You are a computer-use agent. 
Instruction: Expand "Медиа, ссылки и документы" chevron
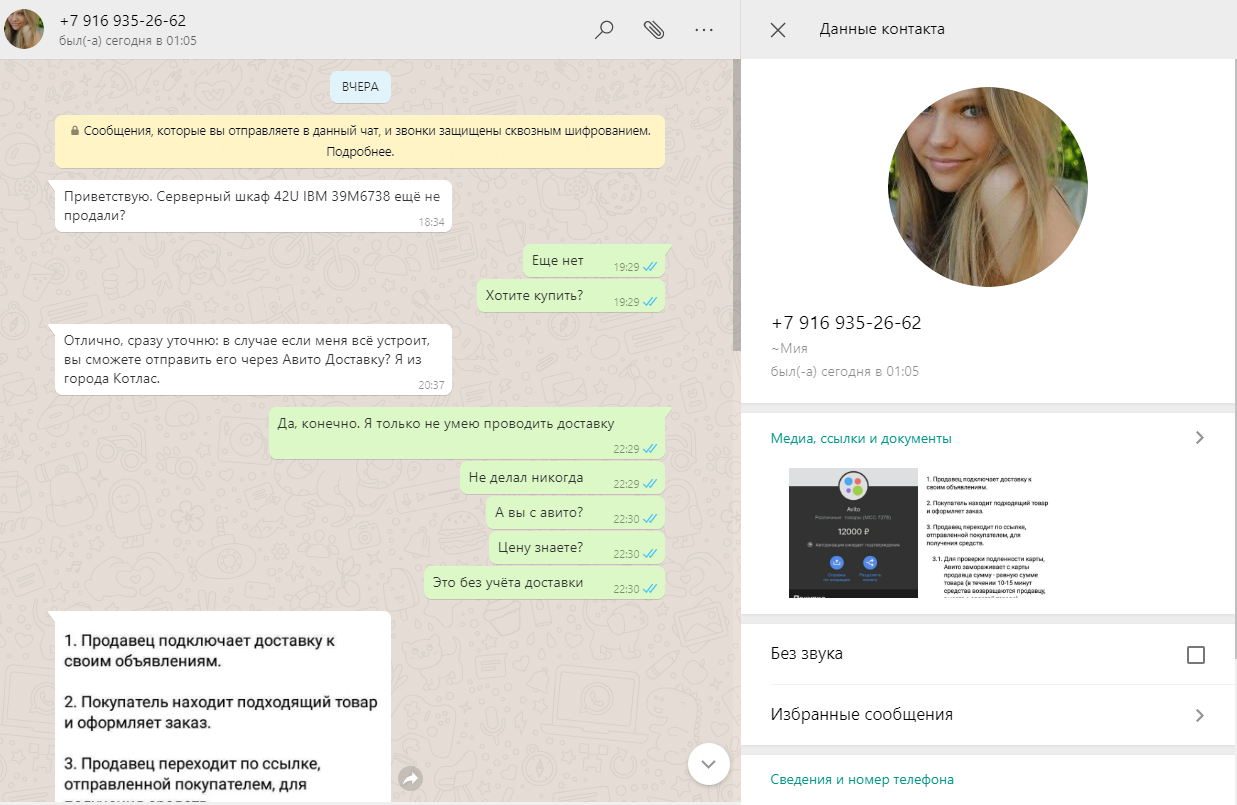1199,438
